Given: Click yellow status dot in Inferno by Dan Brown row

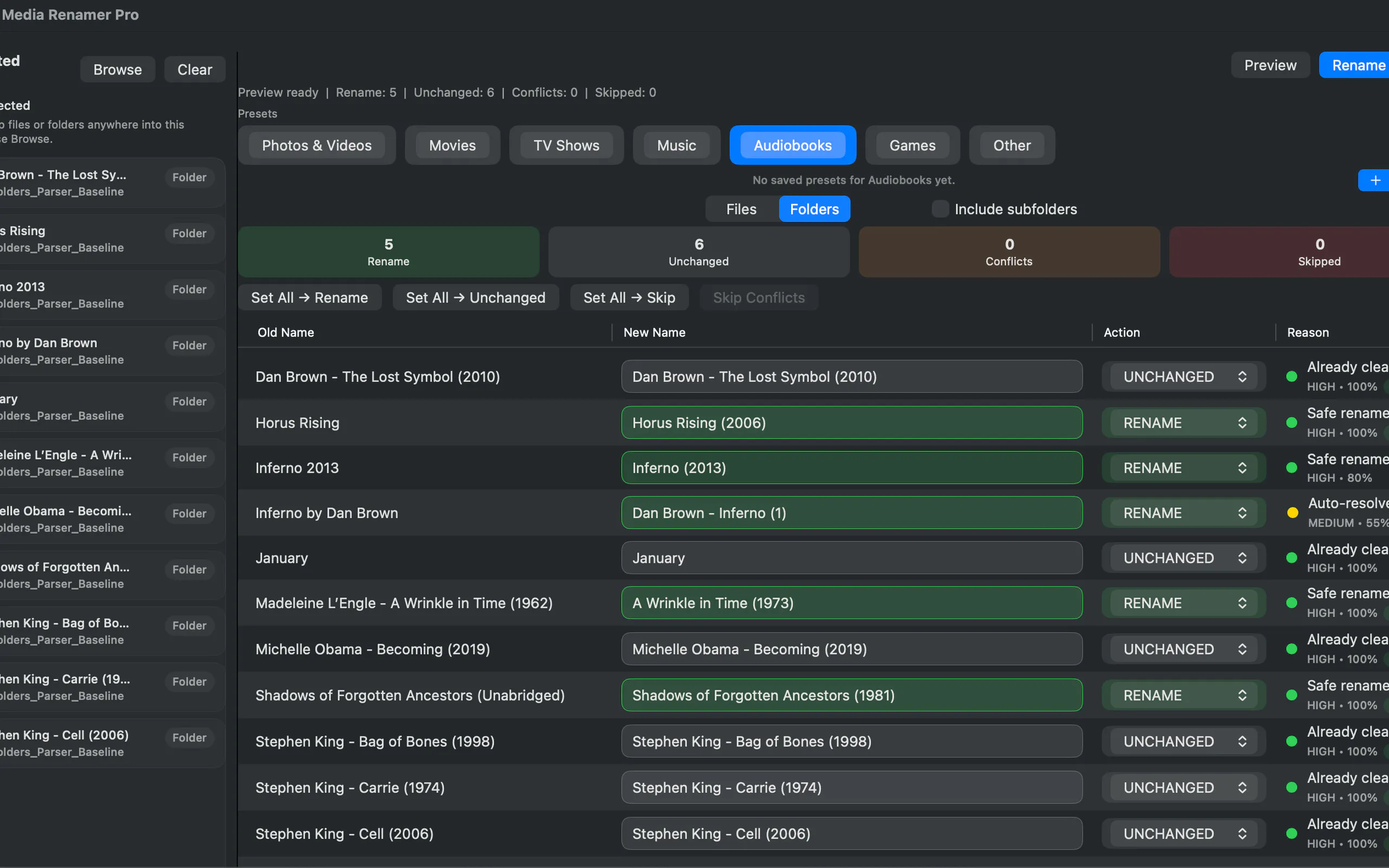Looking at the screenshot, I should [1292, 513].
